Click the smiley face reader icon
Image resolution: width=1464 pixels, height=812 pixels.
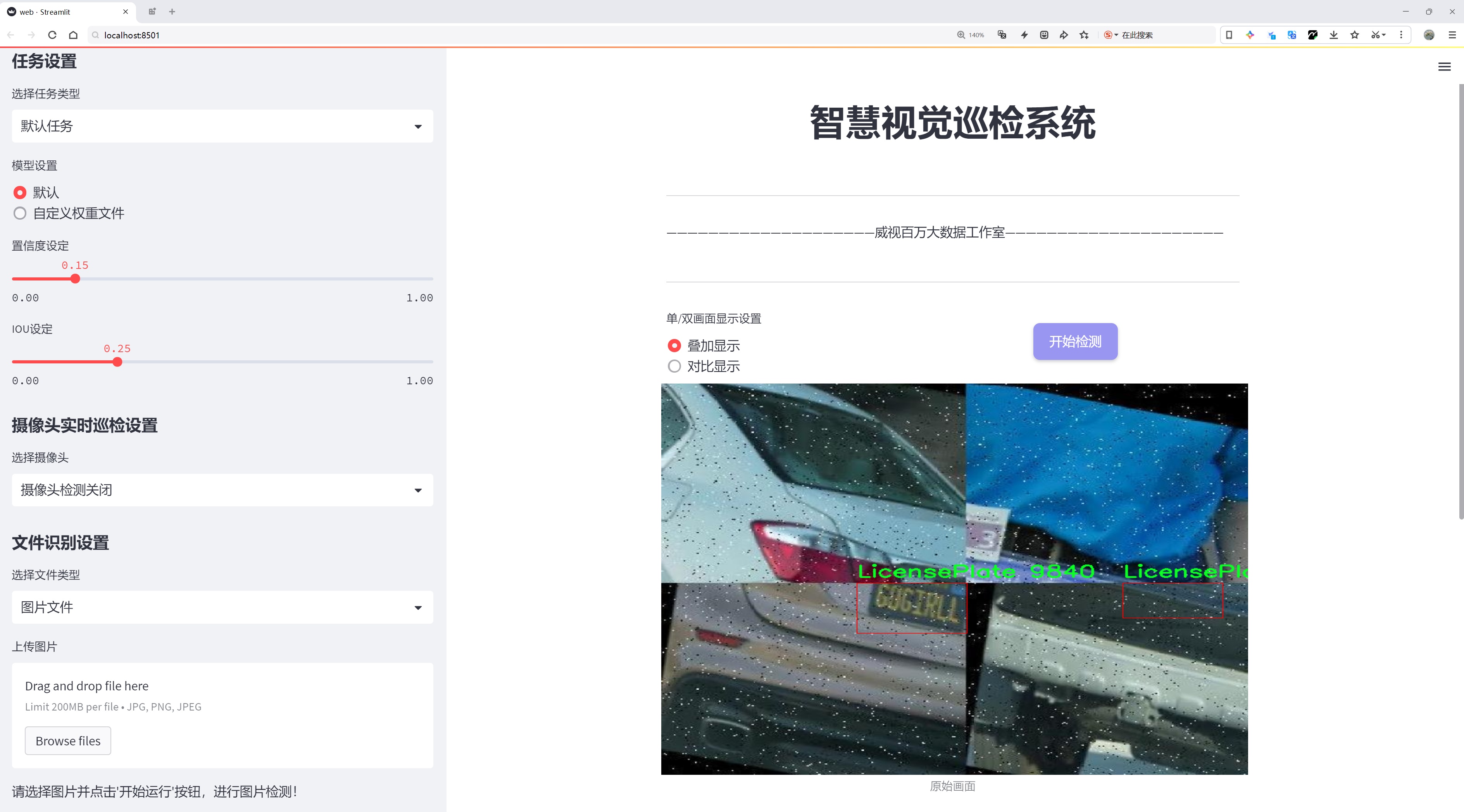[1044, 35]
